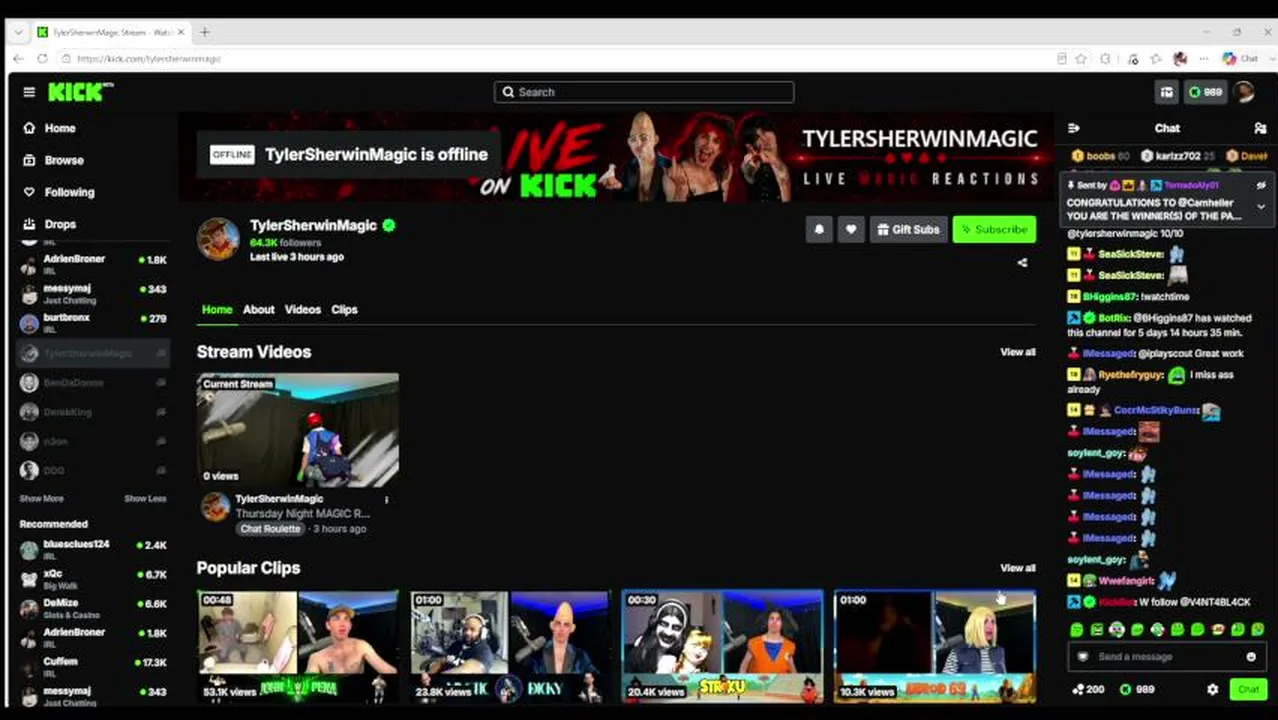The width and height of the screenshot is (1278, 720).
Task: View all Stream Videos
Action: point(1018,352)
